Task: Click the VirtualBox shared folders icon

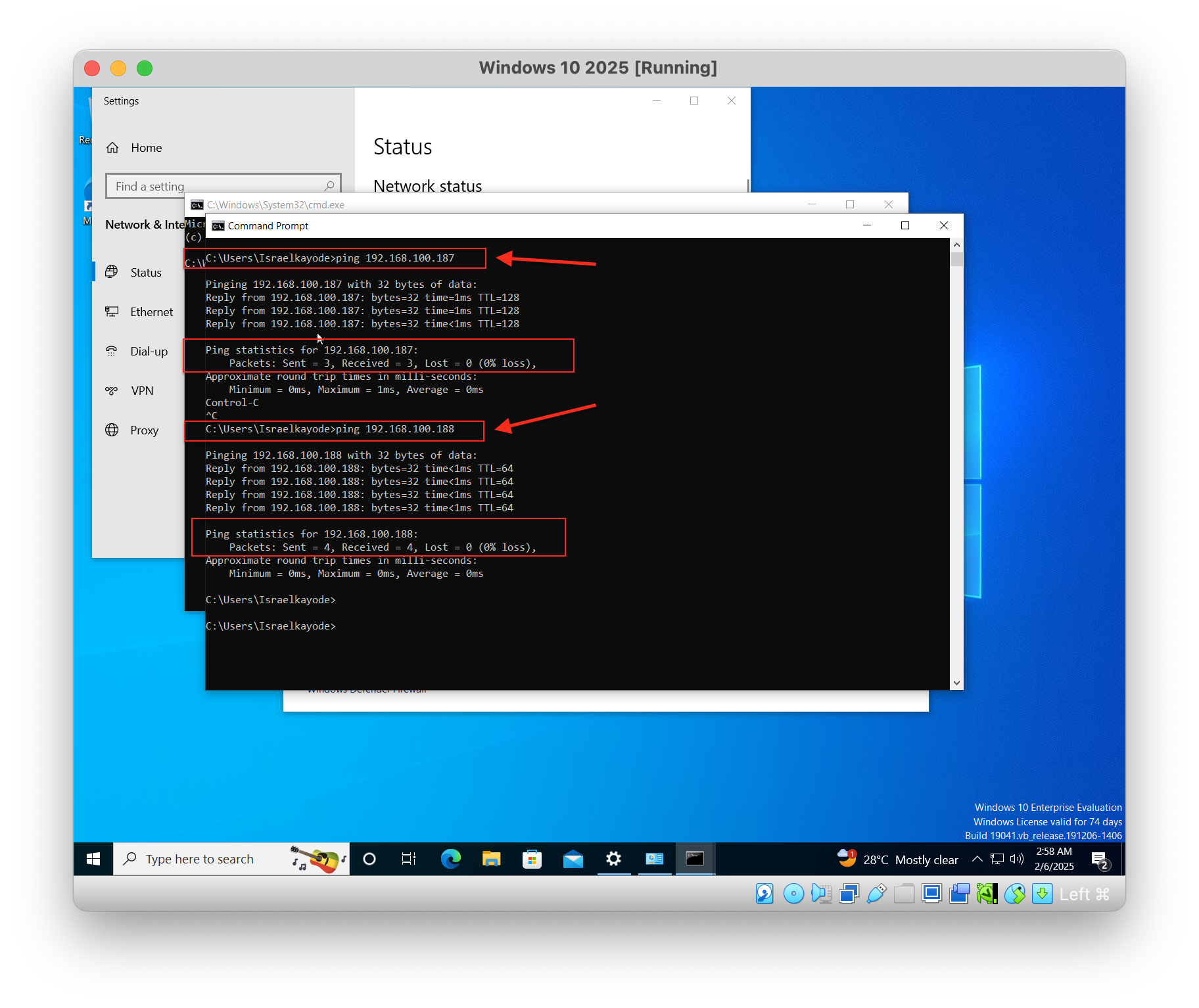Action: pyautogui.click(x=904, y=894)
